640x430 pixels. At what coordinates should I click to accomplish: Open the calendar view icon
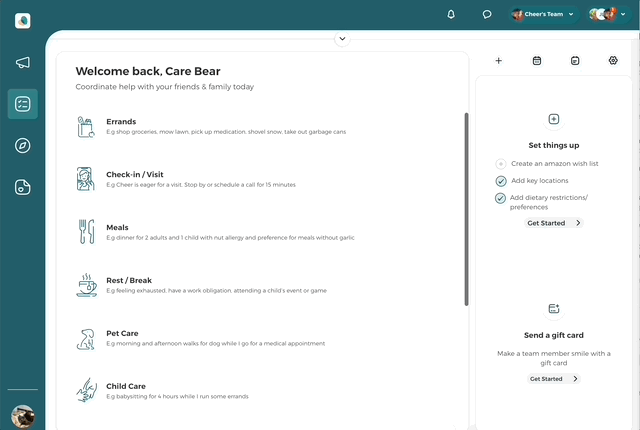tap(537, 61)
